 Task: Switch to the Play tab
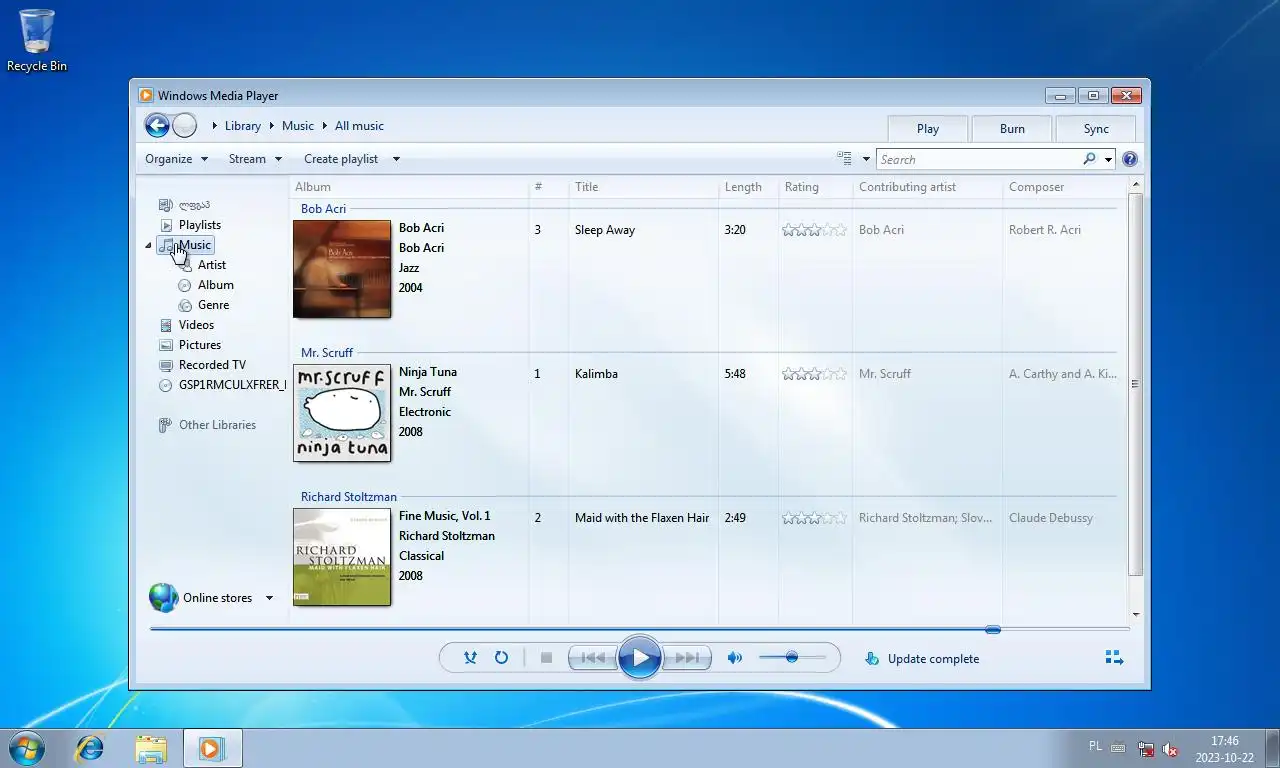[928, 128]
